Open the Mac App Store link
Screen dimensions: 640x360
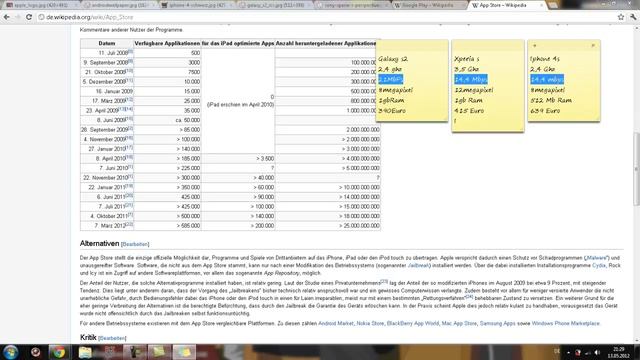coord(459,323)
